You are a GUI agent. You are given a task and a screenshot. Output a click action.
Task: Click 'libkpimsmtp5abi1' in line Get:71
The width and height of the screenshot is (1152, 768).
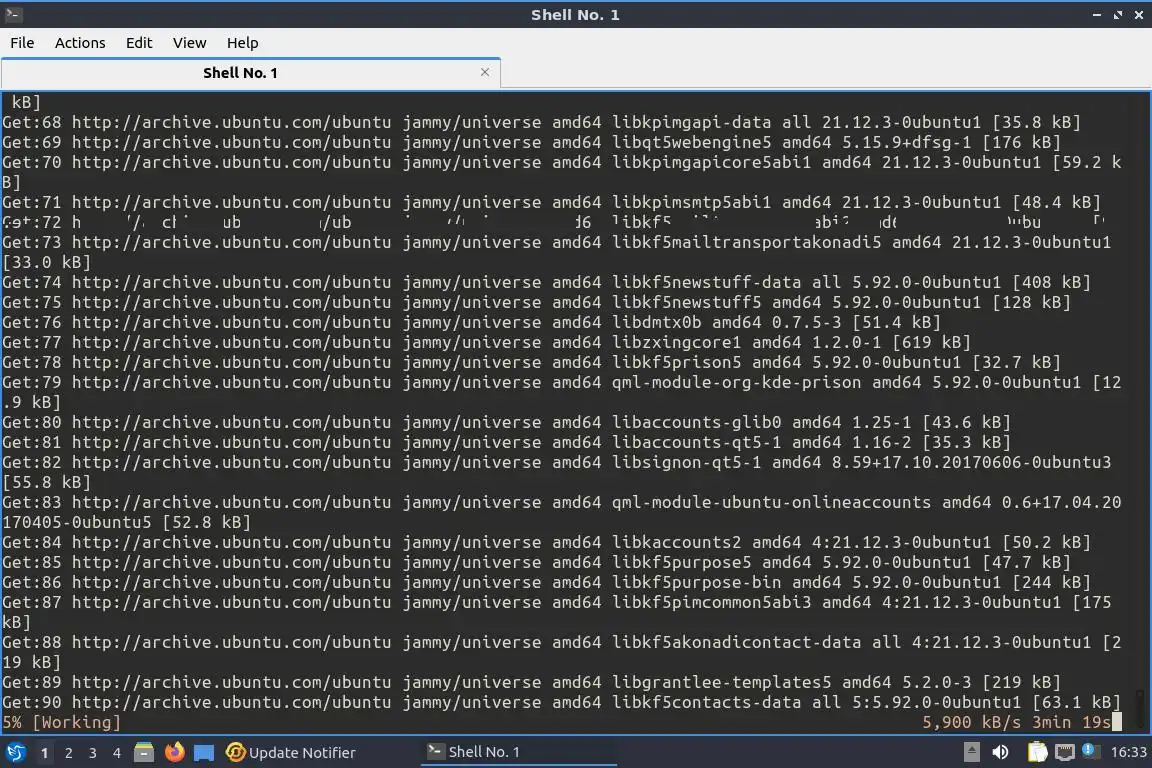(691, 202)
